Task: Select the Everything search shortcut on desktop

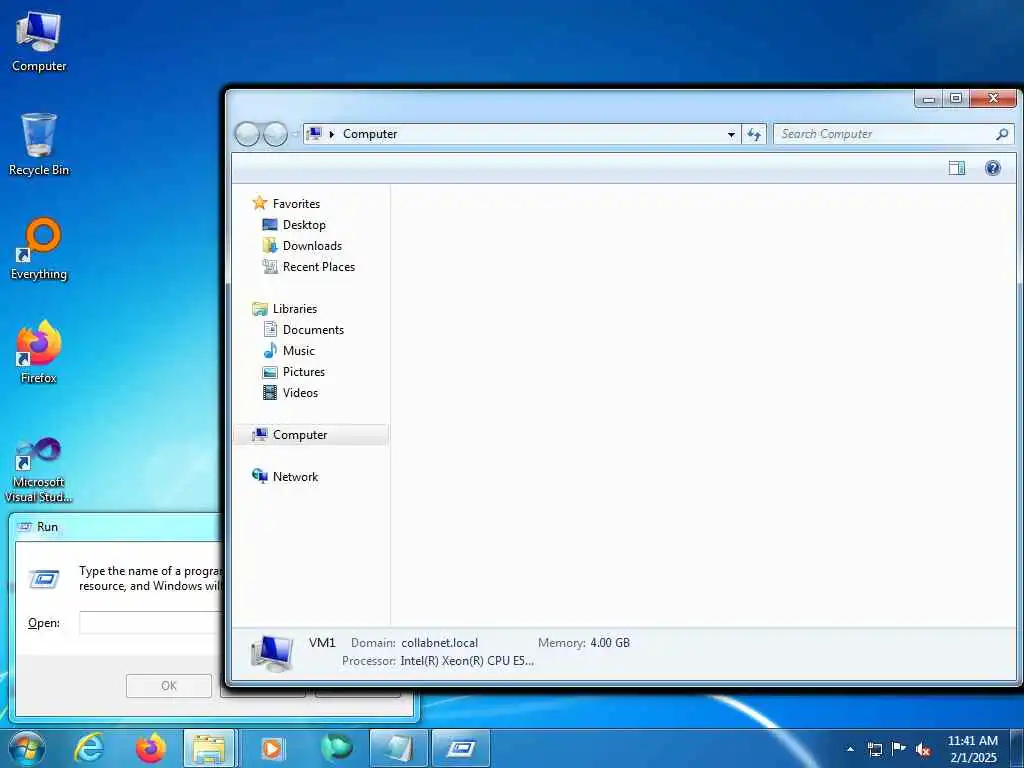Action: coord(39,249)
